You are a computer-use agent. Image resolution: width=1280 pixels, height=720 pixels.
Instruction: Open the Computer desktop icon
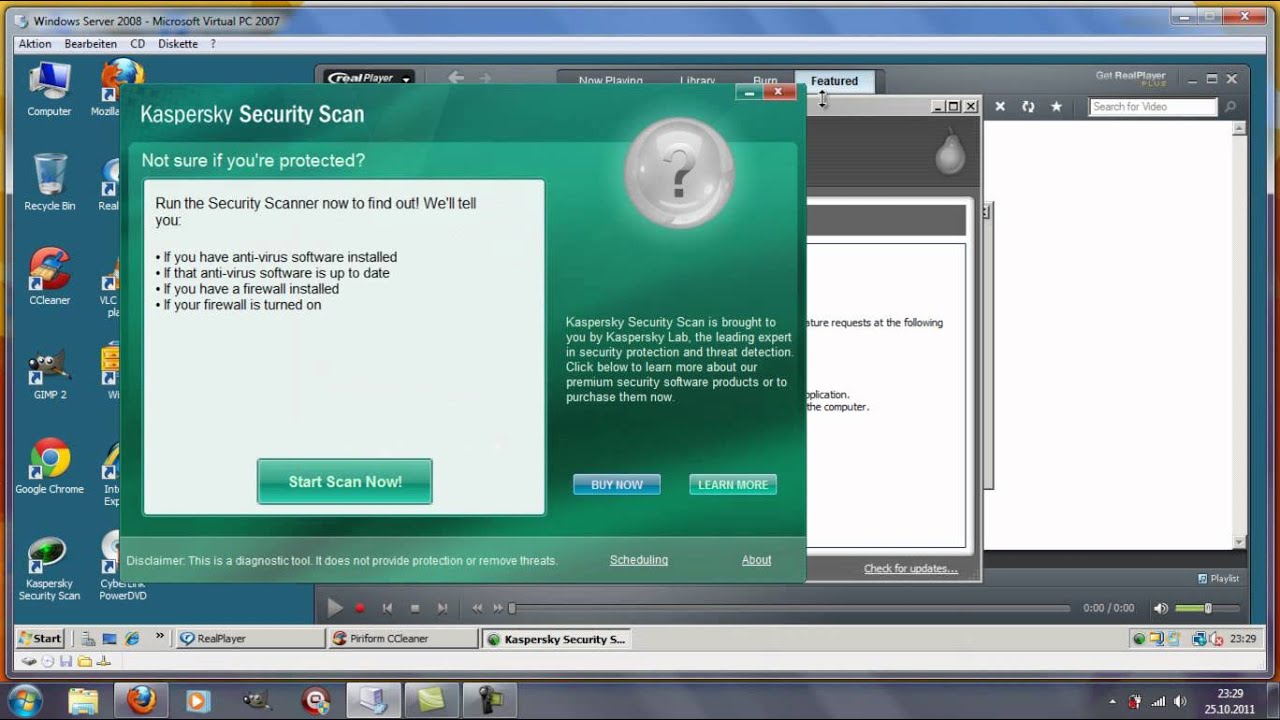(49, 89)
